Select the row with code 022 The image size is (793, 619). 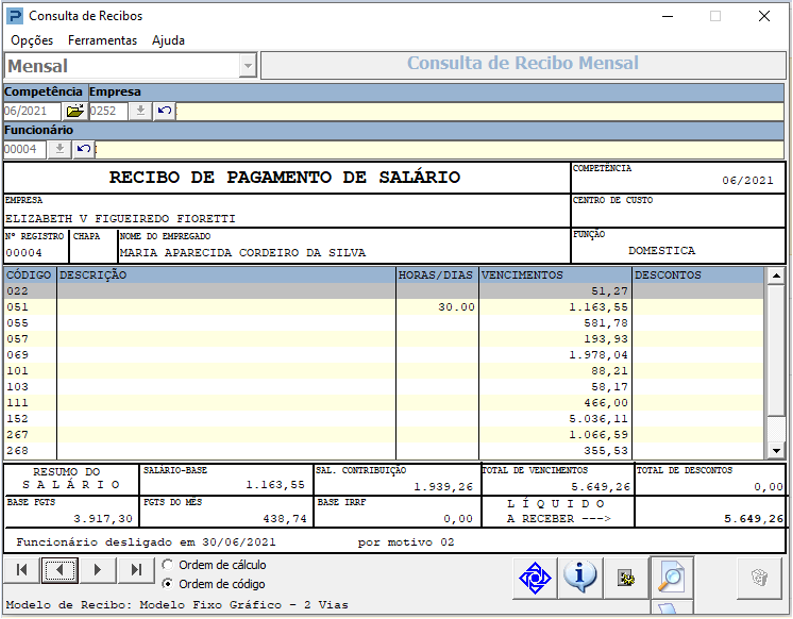coord(384,291)
